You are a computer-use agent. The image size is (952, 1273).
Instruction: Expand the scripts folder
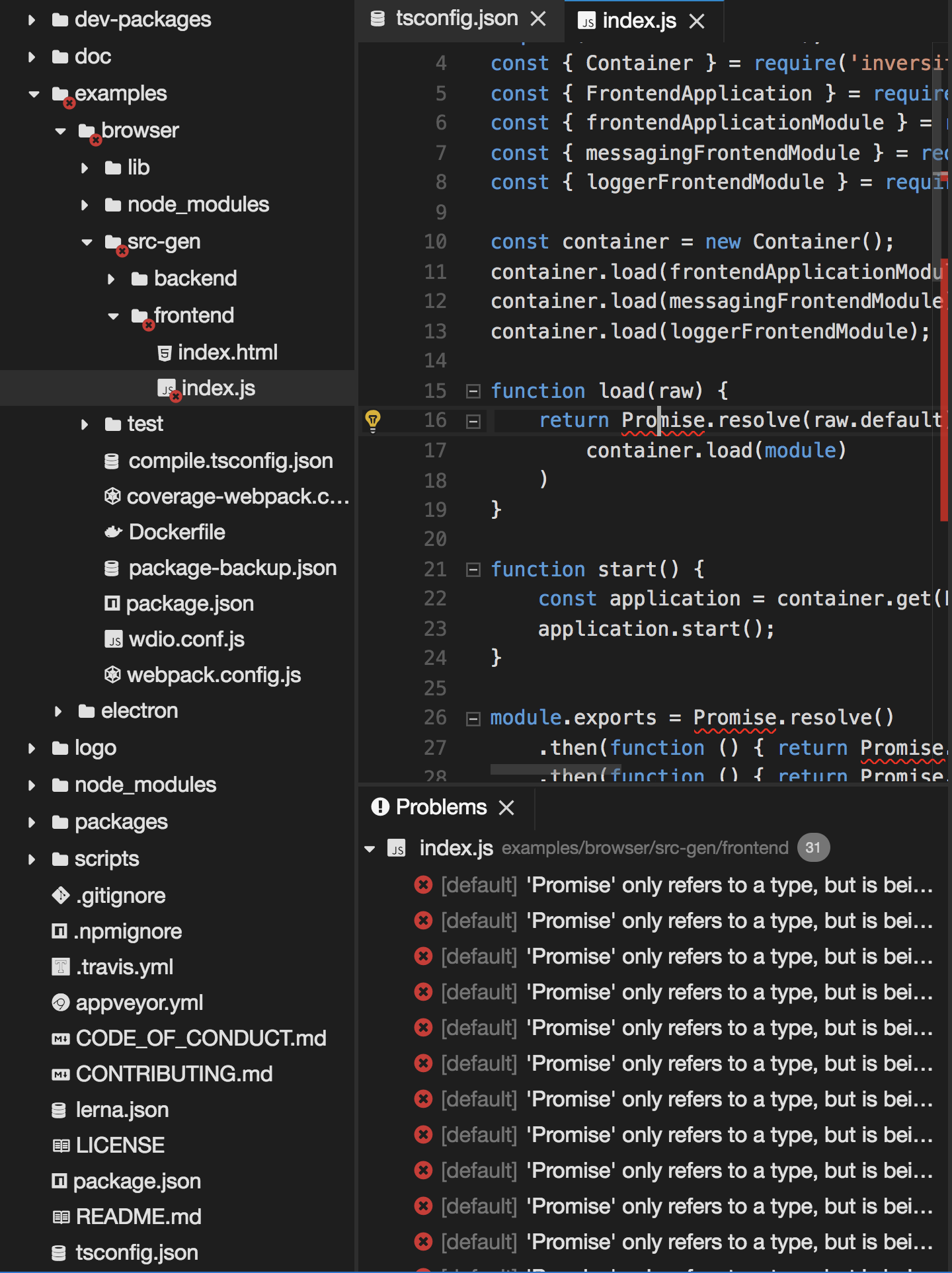click(32, 859)
